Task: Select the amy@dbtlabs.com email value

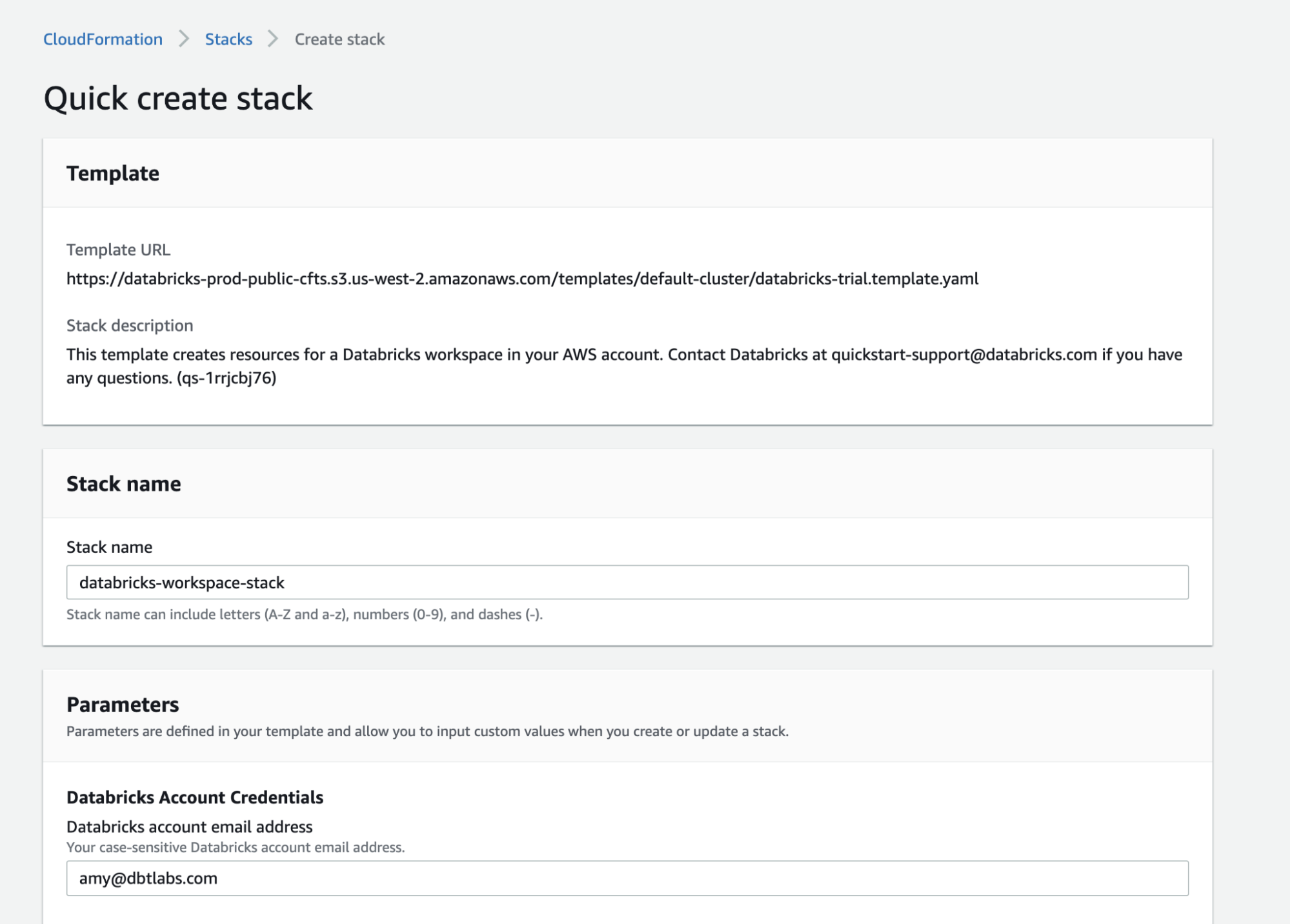Action: click(149, 878)
